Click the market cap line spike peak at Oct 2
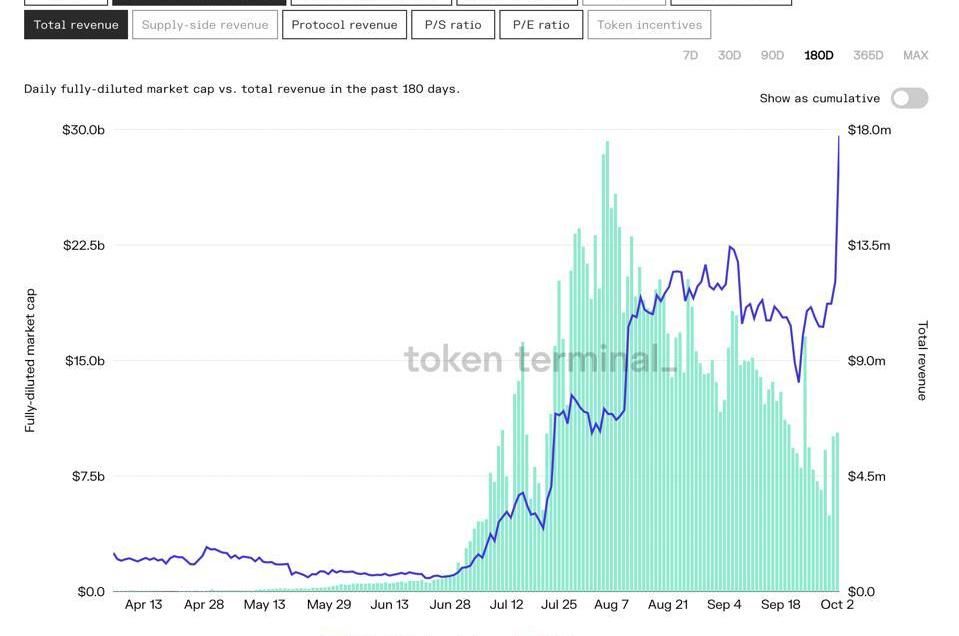Screen dimensions: 959x636 point(838,137)
